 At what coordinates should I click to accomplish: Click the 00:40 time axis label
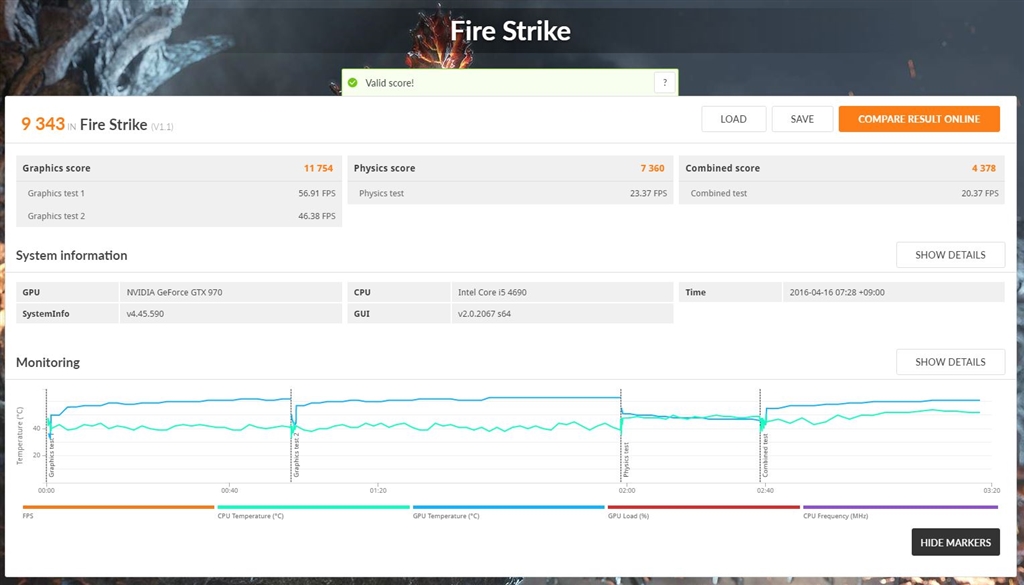(229, 490)
